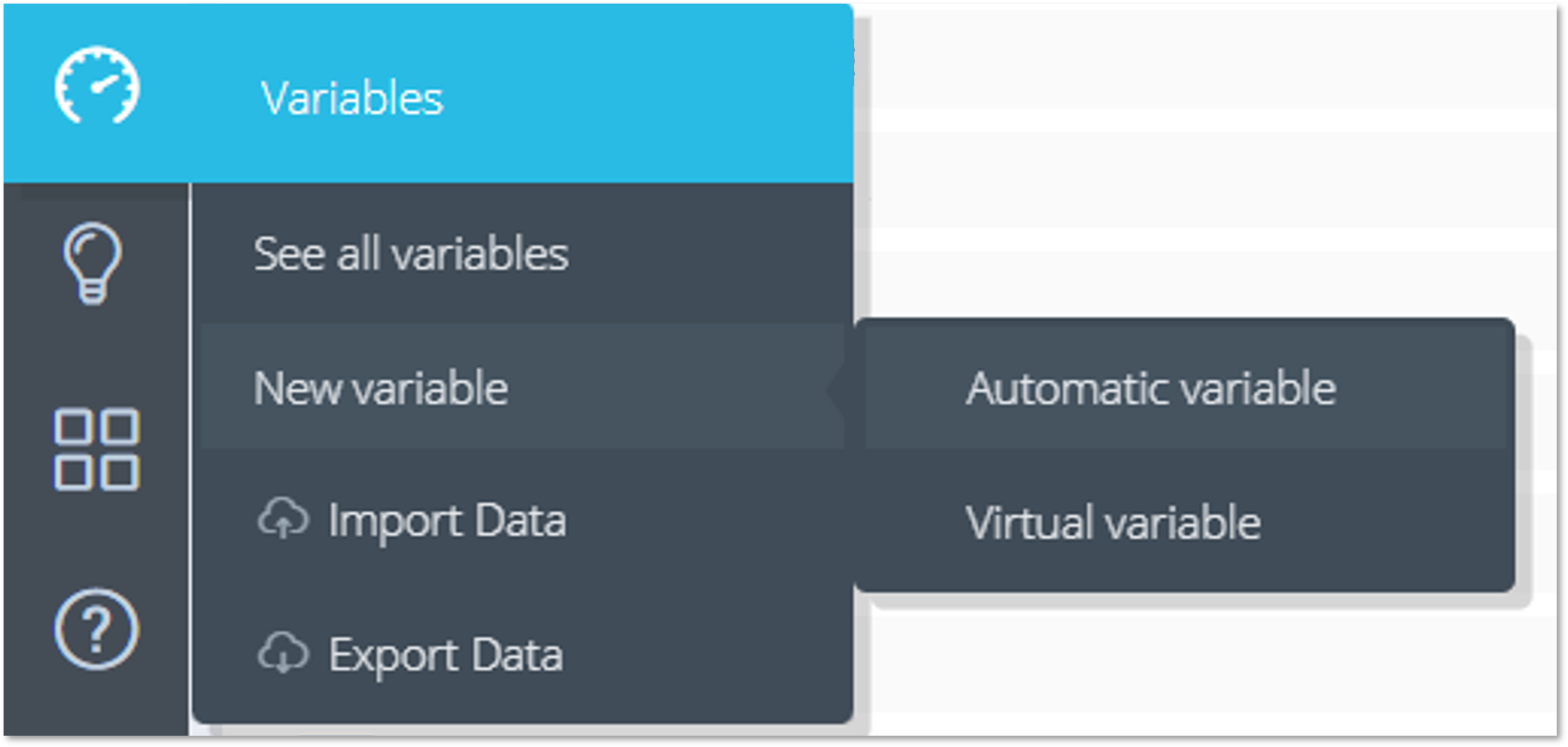Screen dimensions: 1568x747
Task: Open help via the question mark icon
Action: [x=97, y=629]
